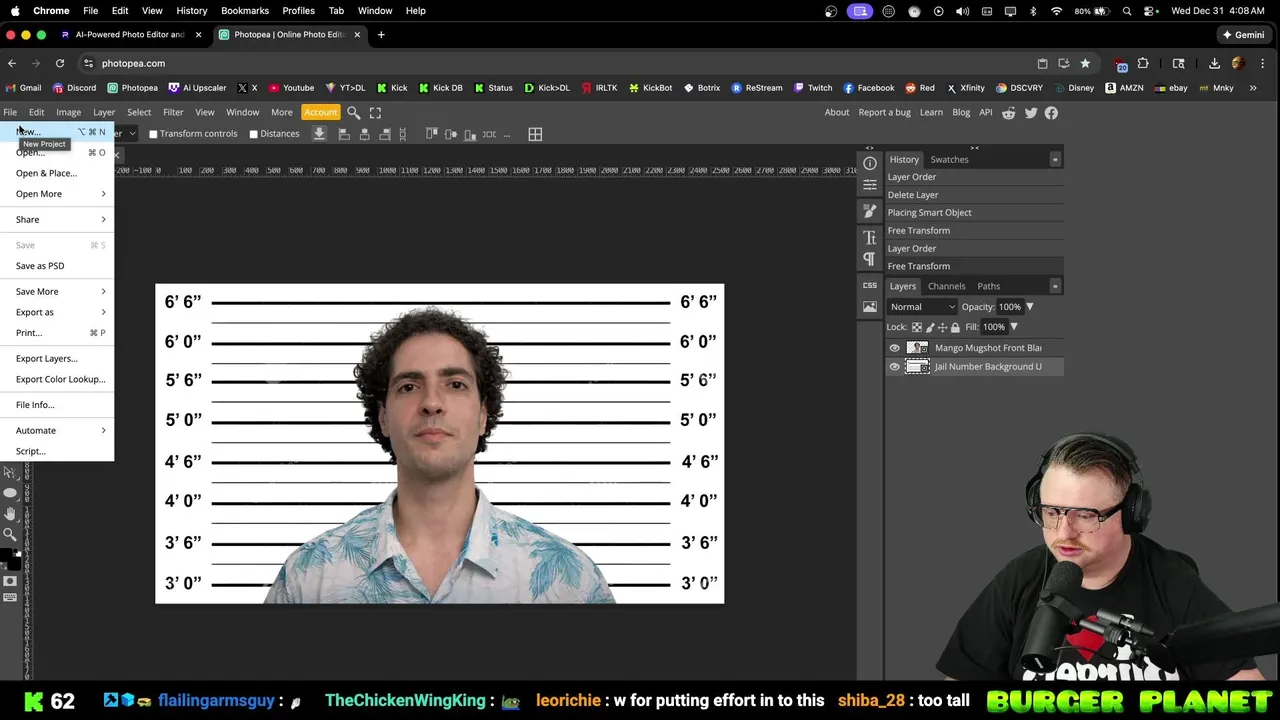Open the Character Tt panel icon
Screen dimensions: 1280x720
click(x=870, y=238)
